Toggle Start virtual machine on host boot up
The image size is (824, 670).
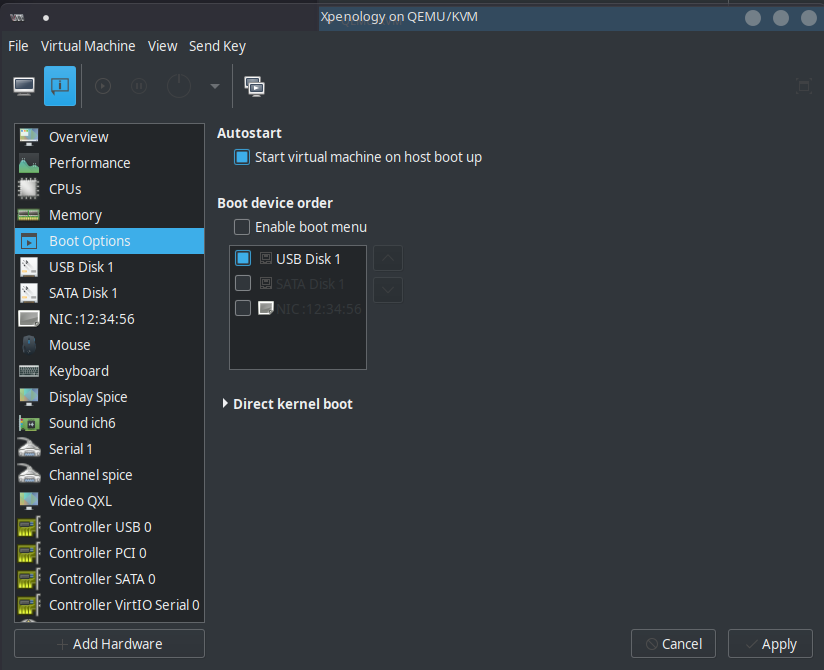click(242, 157)
